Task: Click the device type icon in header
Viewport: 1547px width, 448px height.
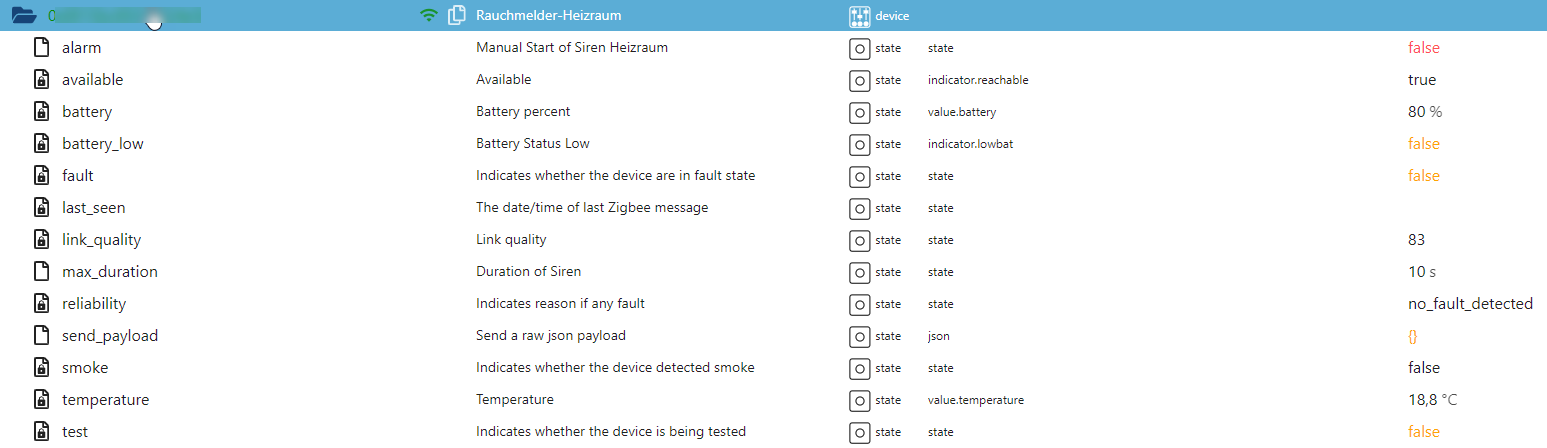Action: pos(859,15)
